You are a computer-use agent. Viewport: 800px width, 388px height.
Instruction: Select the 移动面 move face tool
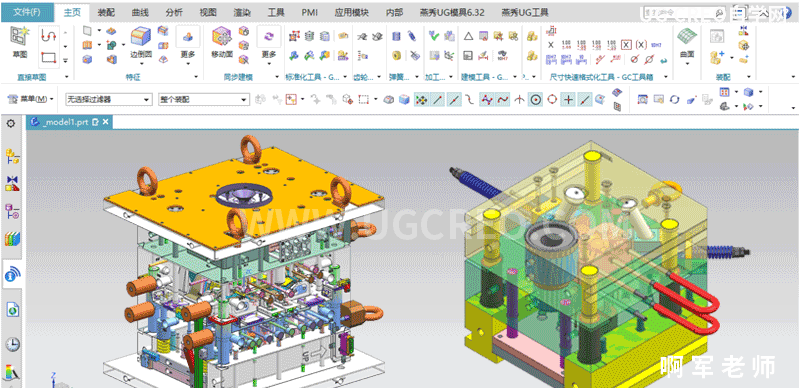click(x=222, y=43)
